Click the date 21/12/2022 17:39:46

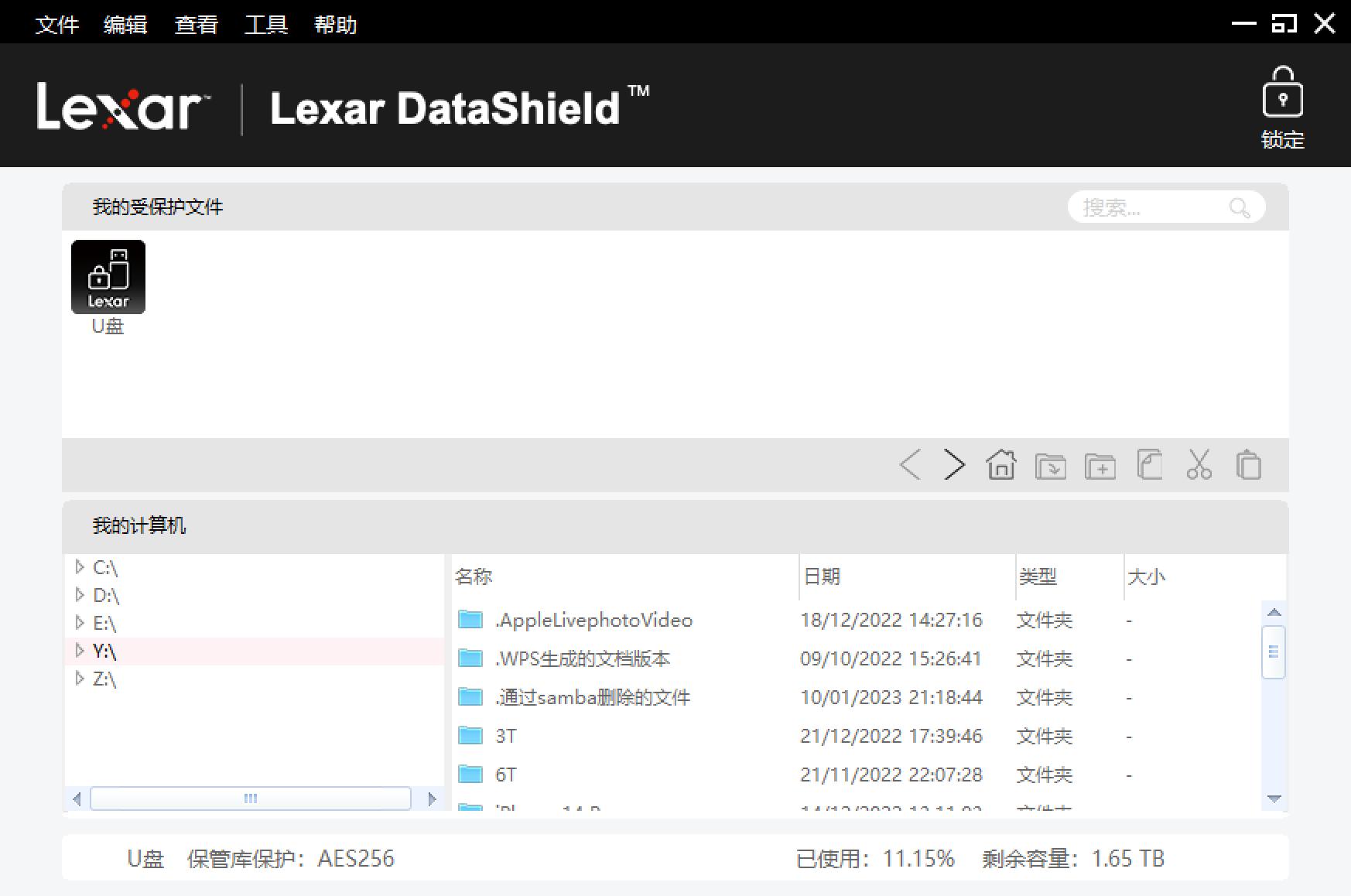point(891,736)
